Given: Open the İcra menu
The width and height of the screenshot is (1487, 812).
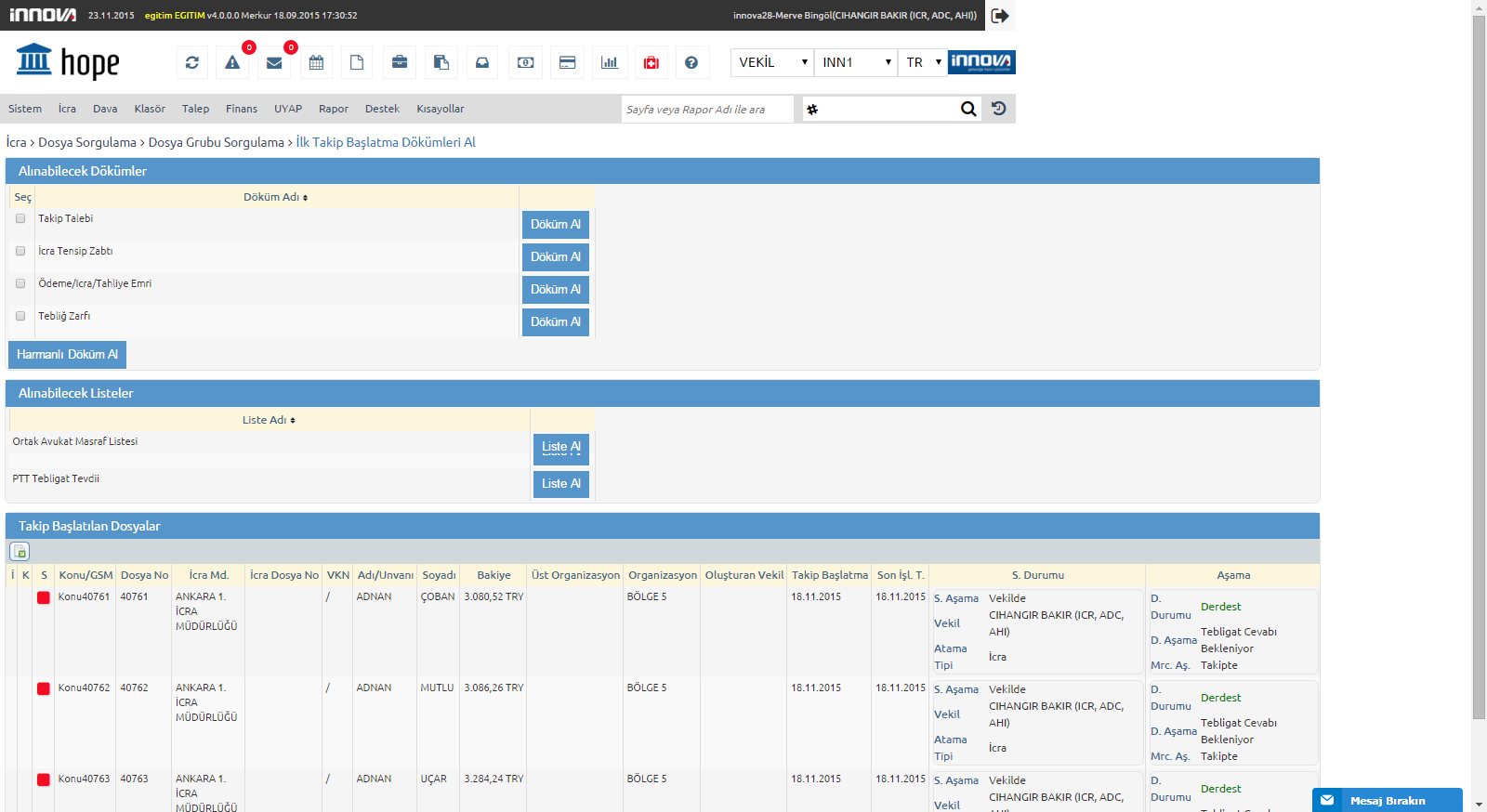Looking at the screenshot, I should pyautogui.click(x=67, y=109).
